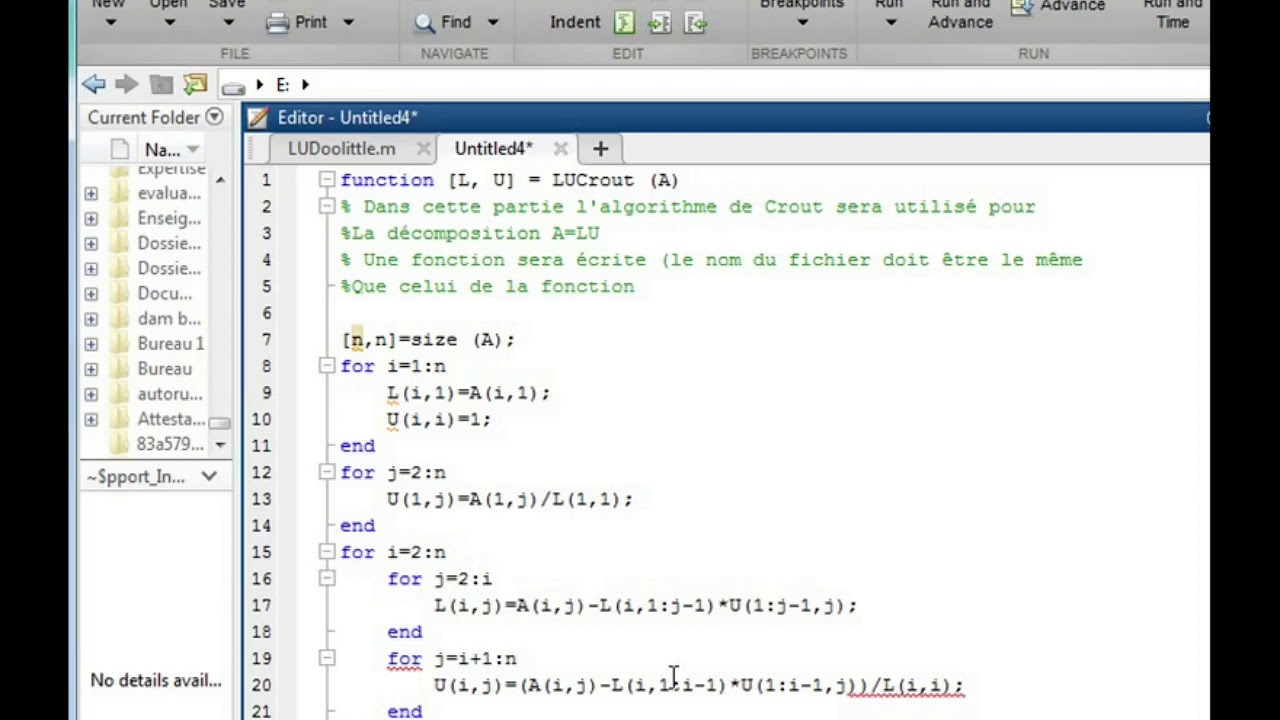Click line number 13 in gutter
1280x720 pixels.
pos(261,499)
